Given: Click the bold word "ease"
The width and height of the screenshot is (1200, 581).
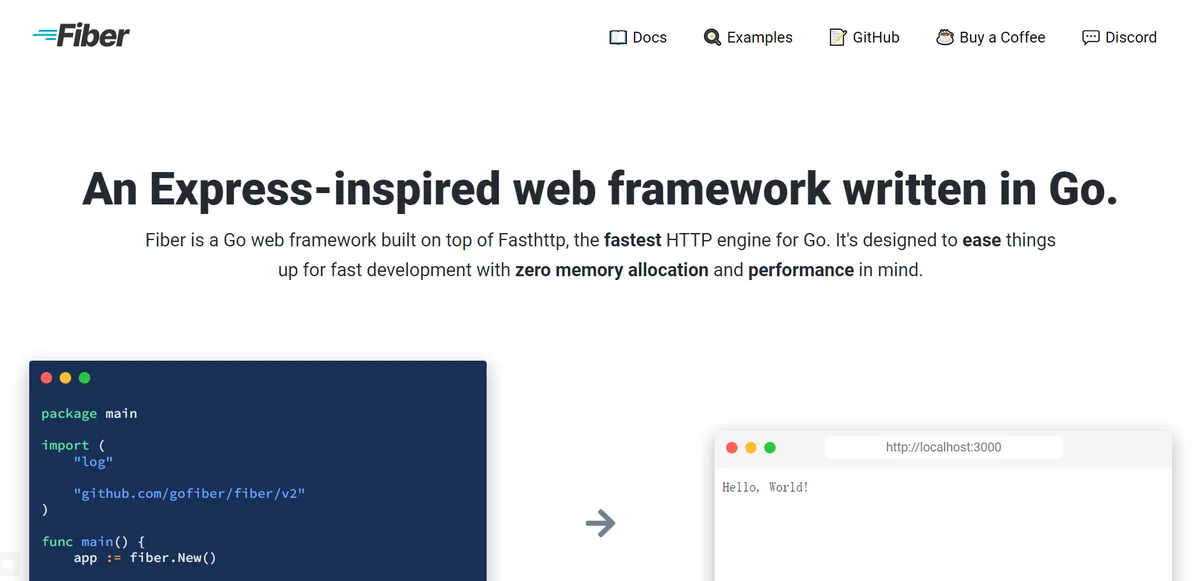Looking at the screenshot, I should click(982, 240).
